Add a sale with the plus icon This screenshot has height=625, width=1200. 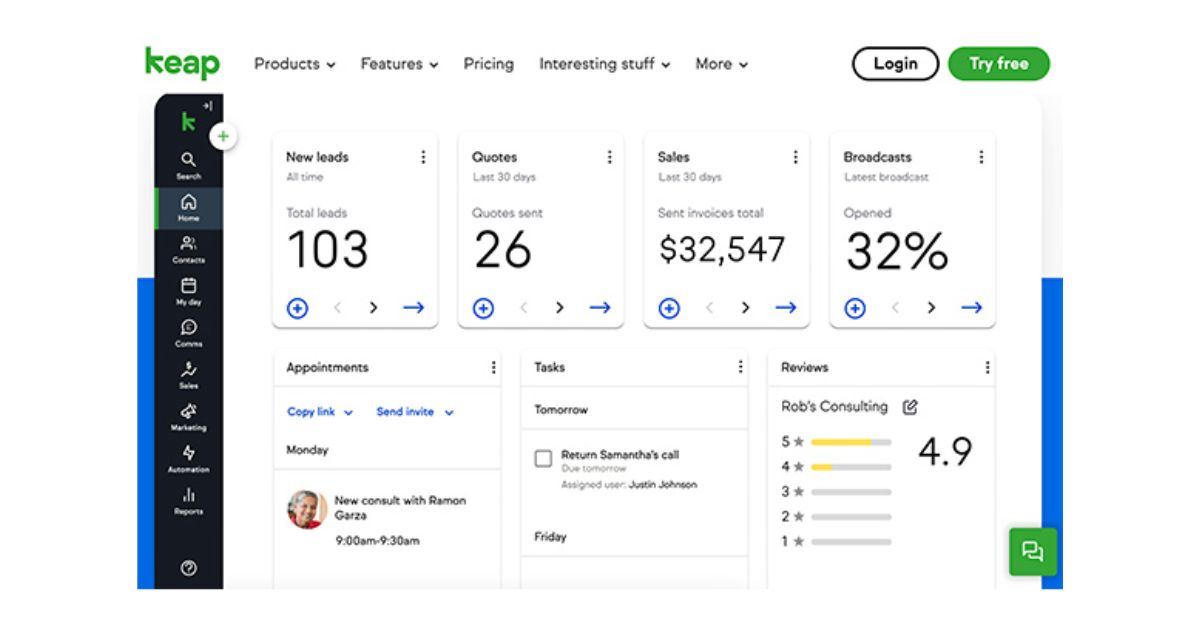(669, 308)
